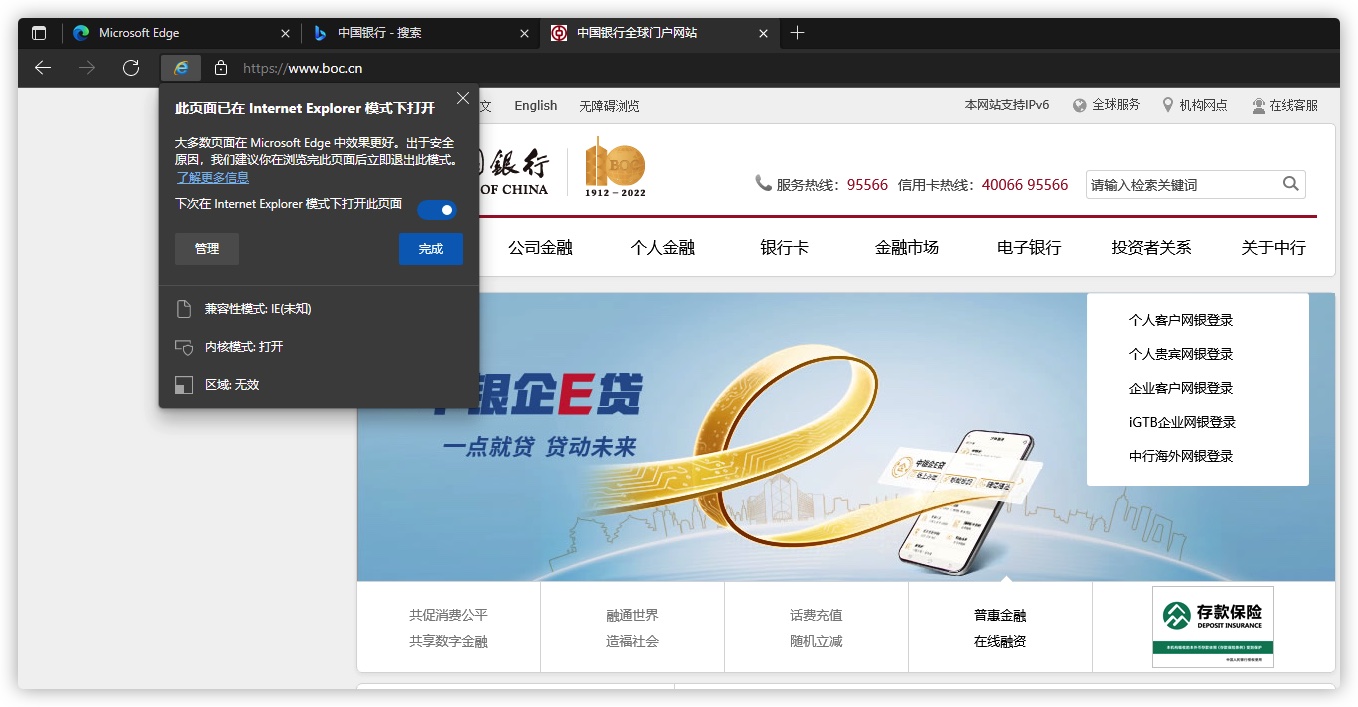
Task: Select the 普惠金融 banner tab
Action: 1000,628
